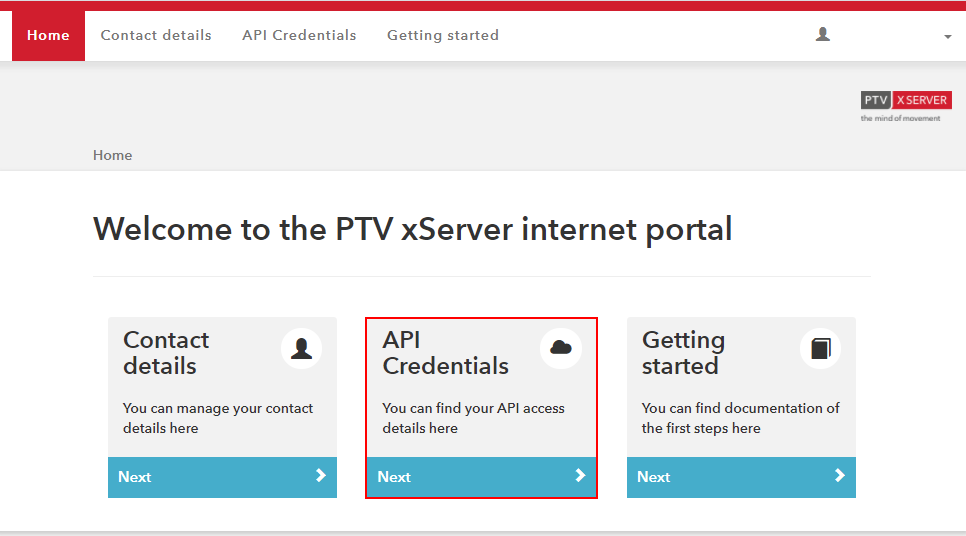Click the PTV xServer logo
This screenshot has width=966, height=536.
point(906,100)
